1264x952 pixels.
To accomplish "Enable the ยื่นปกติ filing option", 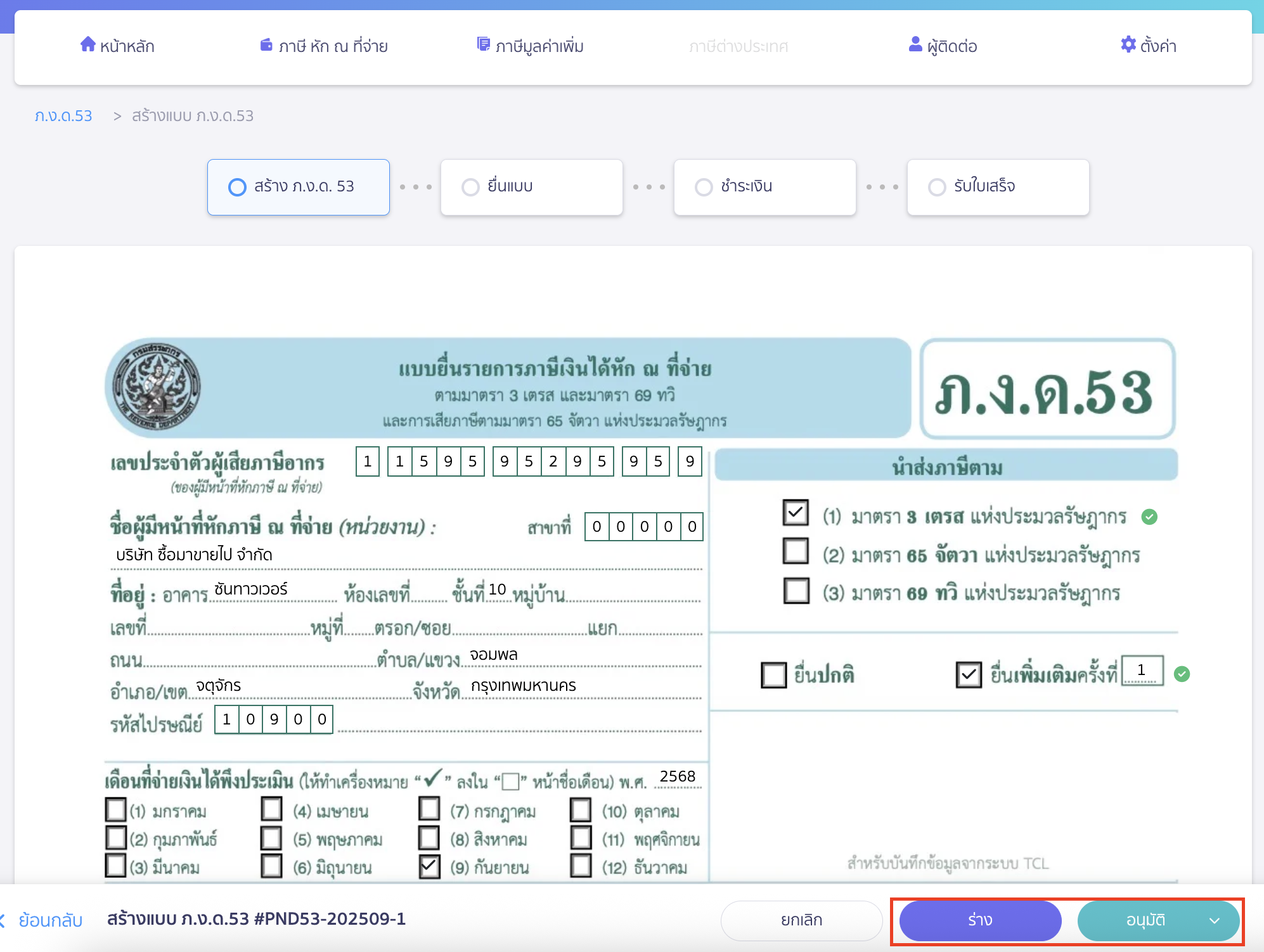I will [775, 675].
